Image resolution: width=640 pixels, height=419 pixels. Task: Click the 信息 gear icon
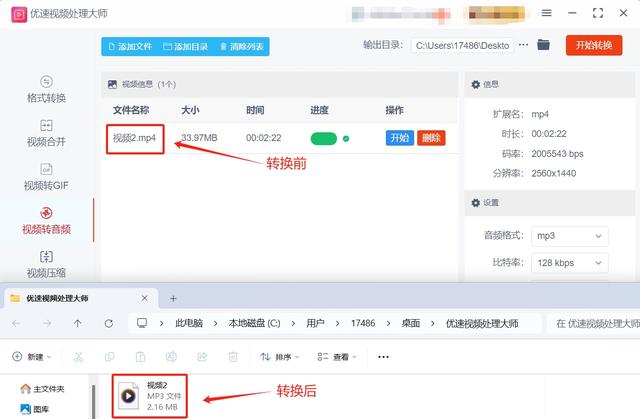pyautogui.click(x=476, y=84)
